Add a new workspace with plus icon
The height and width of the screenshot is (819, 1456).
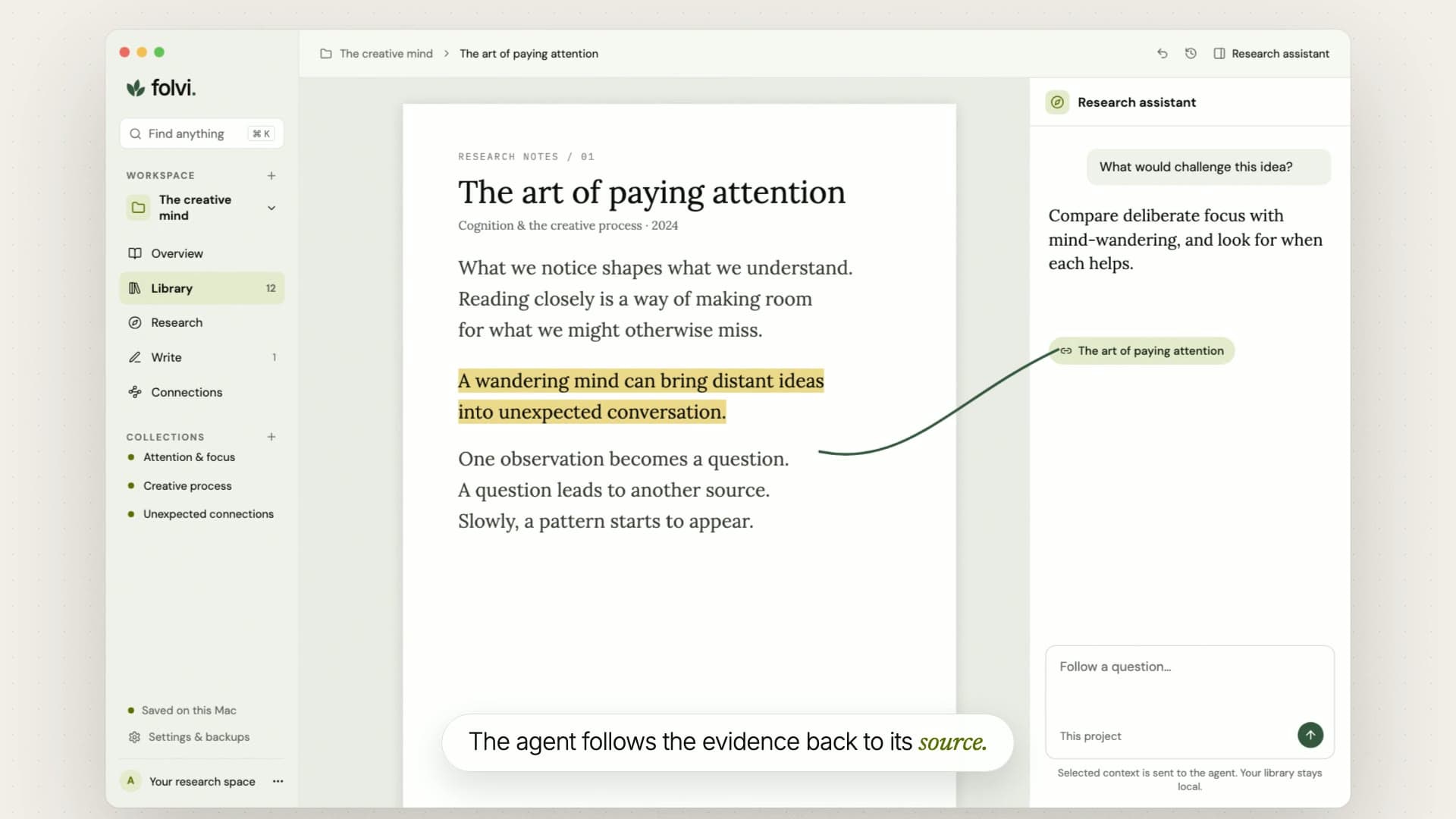click(x=271, y=175)
